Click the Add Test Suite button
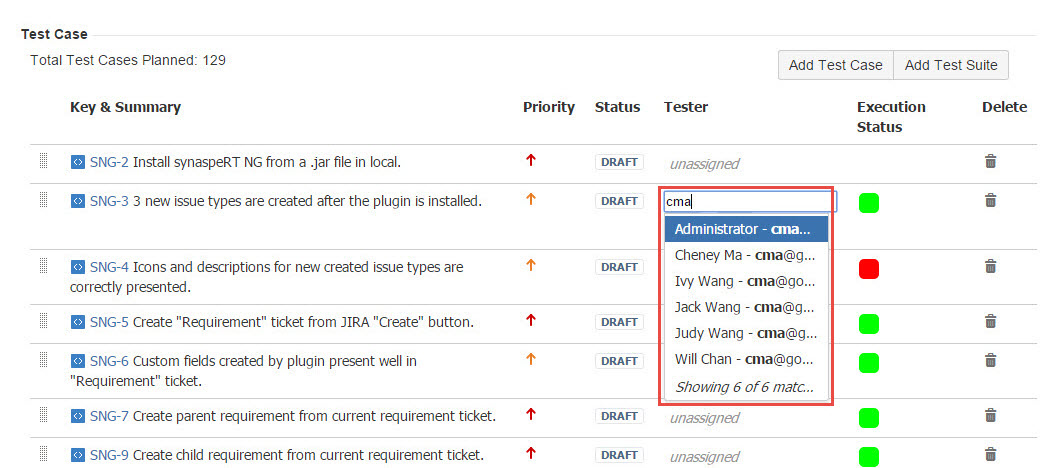This screenshot has width=1049, height=468. [x=950, y=65]
